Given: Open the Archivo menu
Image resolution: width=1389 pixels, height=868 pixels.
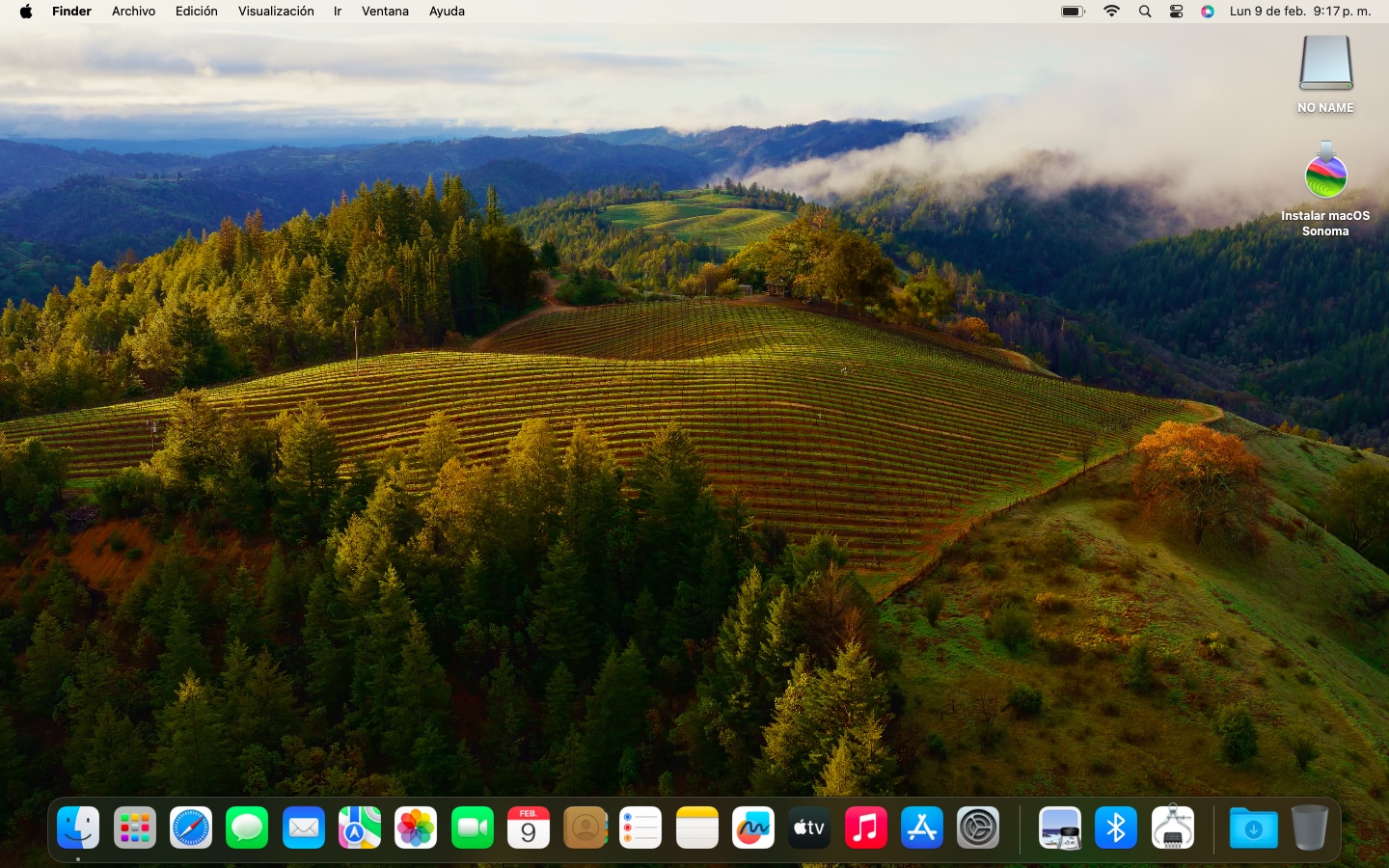Looking at the screenshot, I should [133, 12].
